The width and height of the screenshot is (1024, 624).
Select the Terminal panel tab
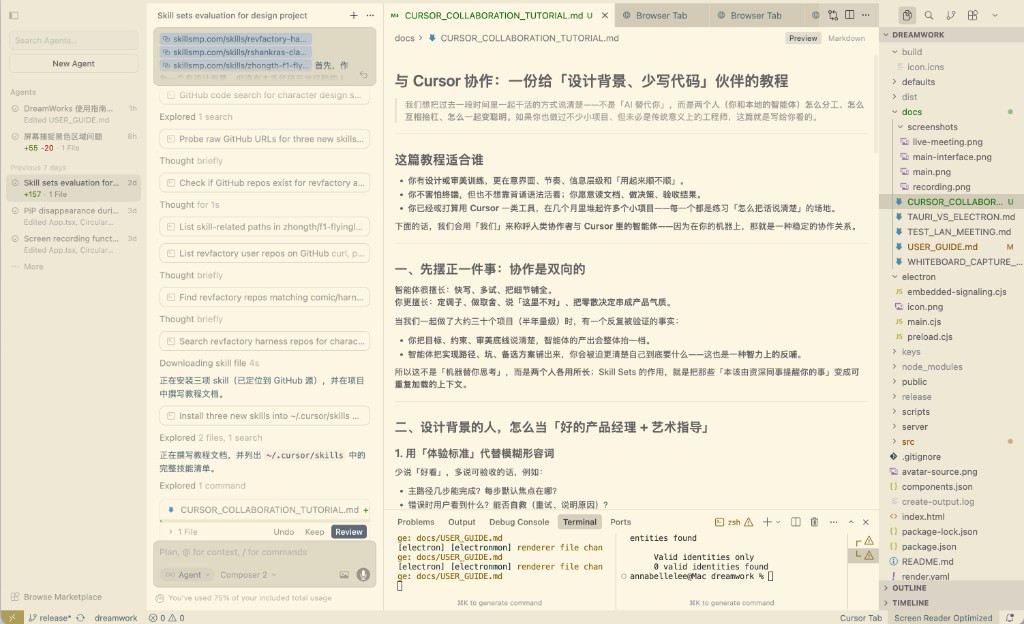[579, 522]
